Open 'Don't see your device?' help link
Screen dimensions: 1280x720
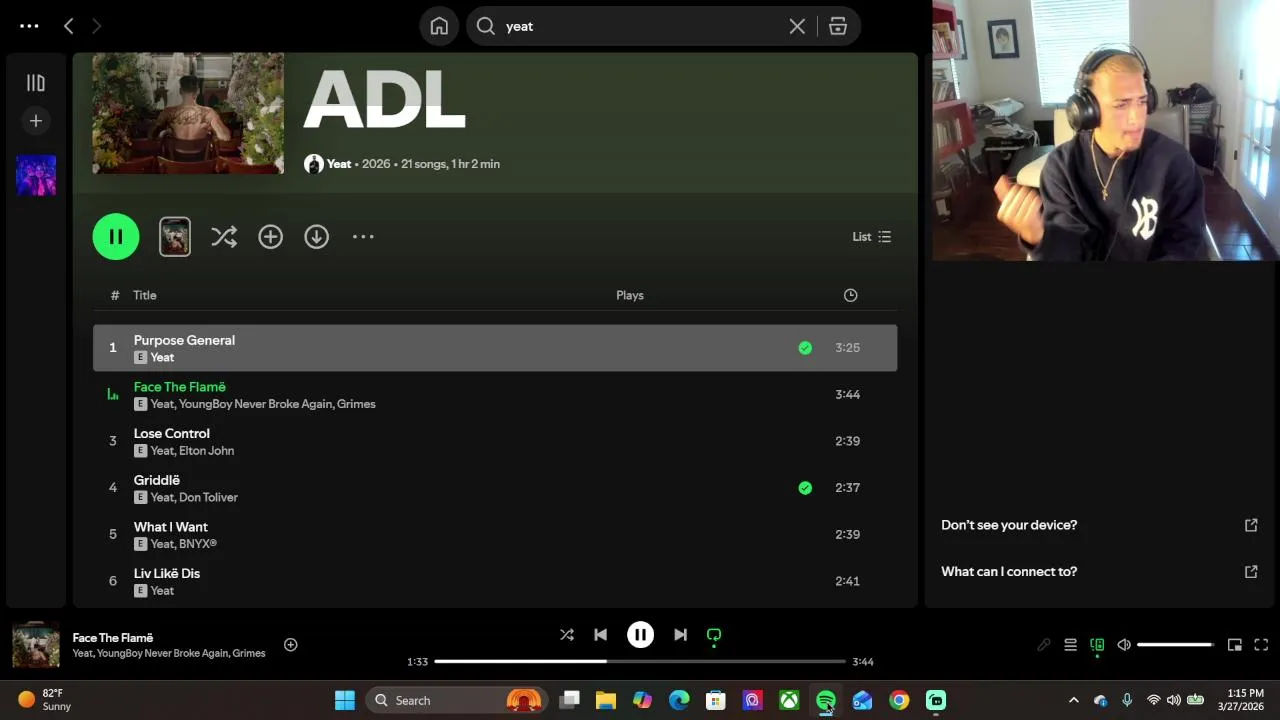tap(1099, 525)
